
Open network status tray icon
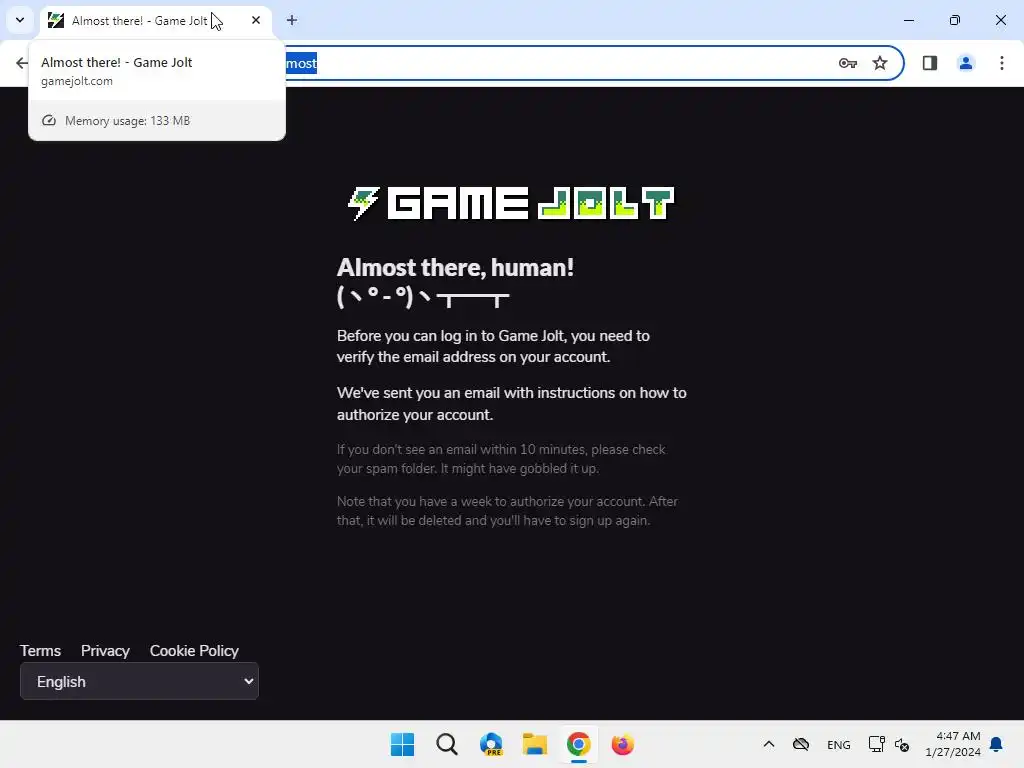[876, 744]
